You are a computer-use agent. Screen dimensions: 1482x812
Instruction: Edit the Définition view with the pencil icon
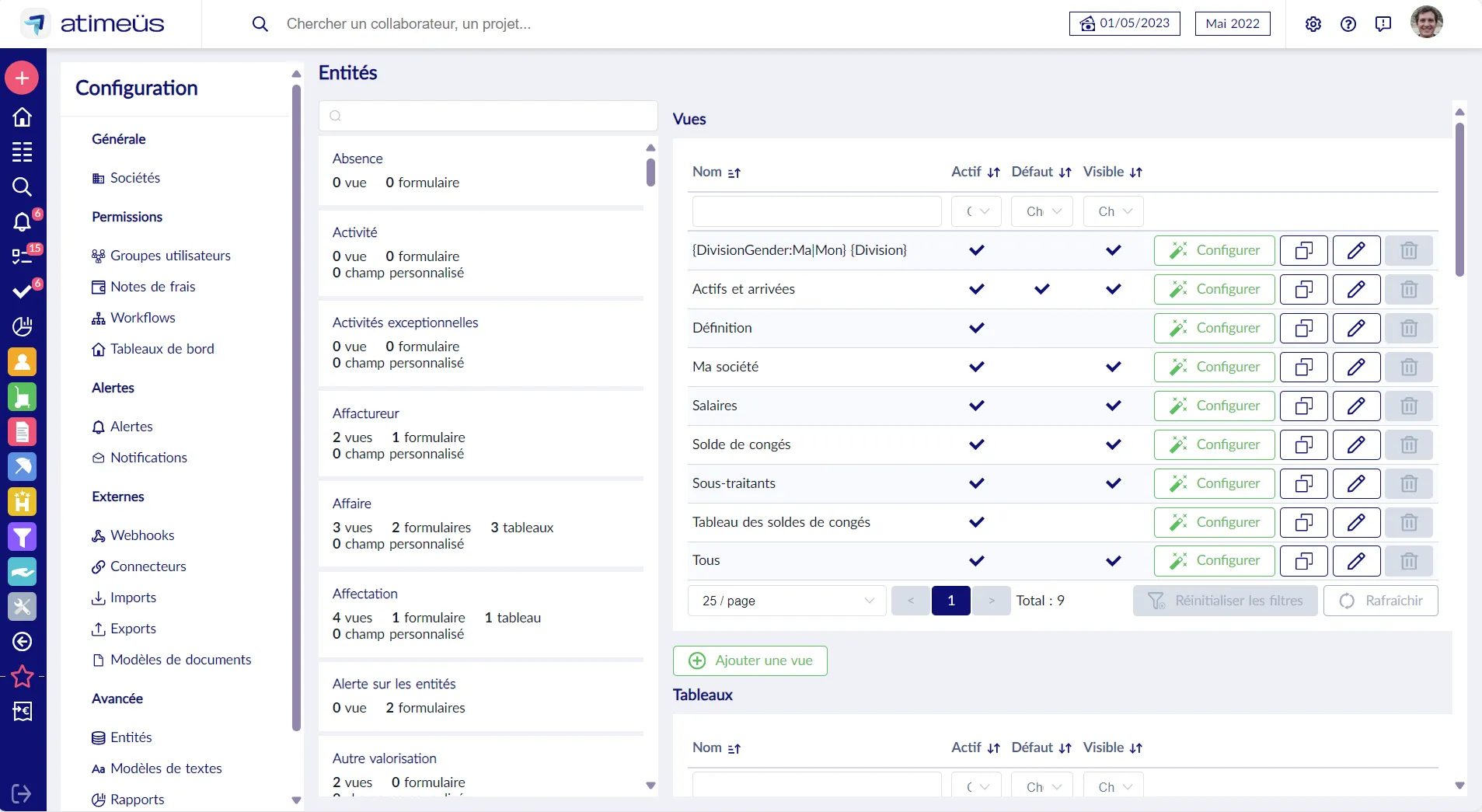(1356, 328)
